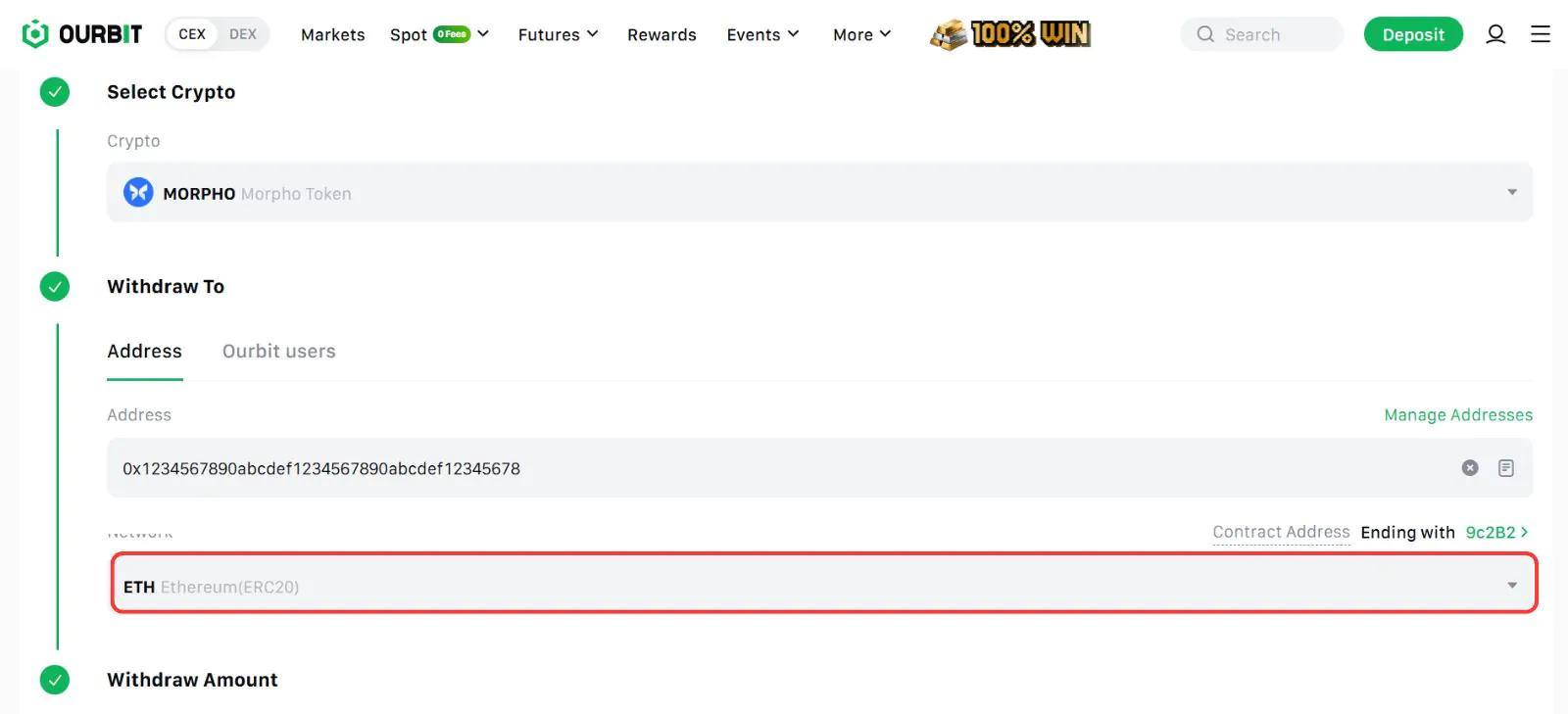Screen dimensions: 1568x714
Task: Expand the Futures menu
Action: tap(558, 34)
